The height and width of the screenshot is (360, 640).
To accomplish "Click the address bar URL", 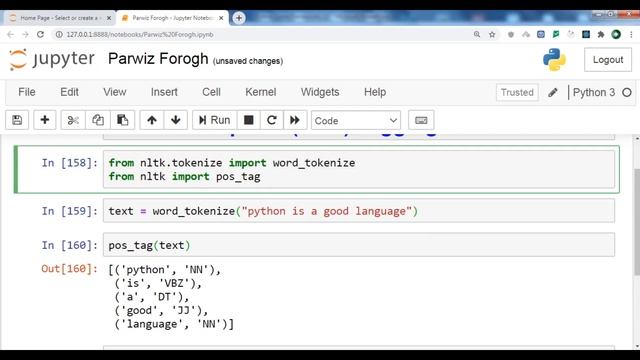I will (x=140, y=35).
